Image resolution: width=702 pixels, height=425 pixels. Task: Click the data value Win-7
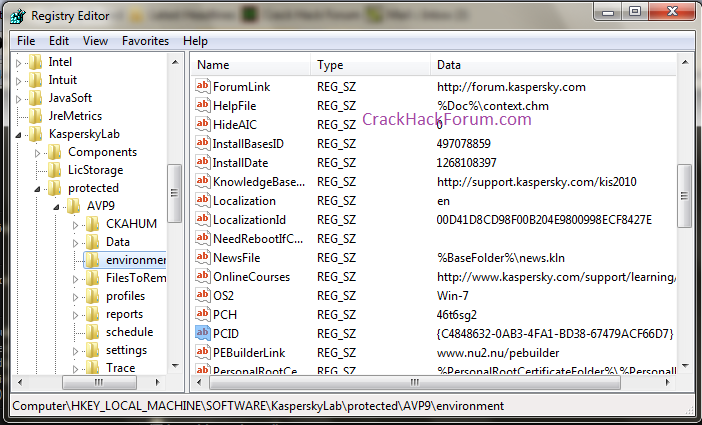[x=453, y=296]
